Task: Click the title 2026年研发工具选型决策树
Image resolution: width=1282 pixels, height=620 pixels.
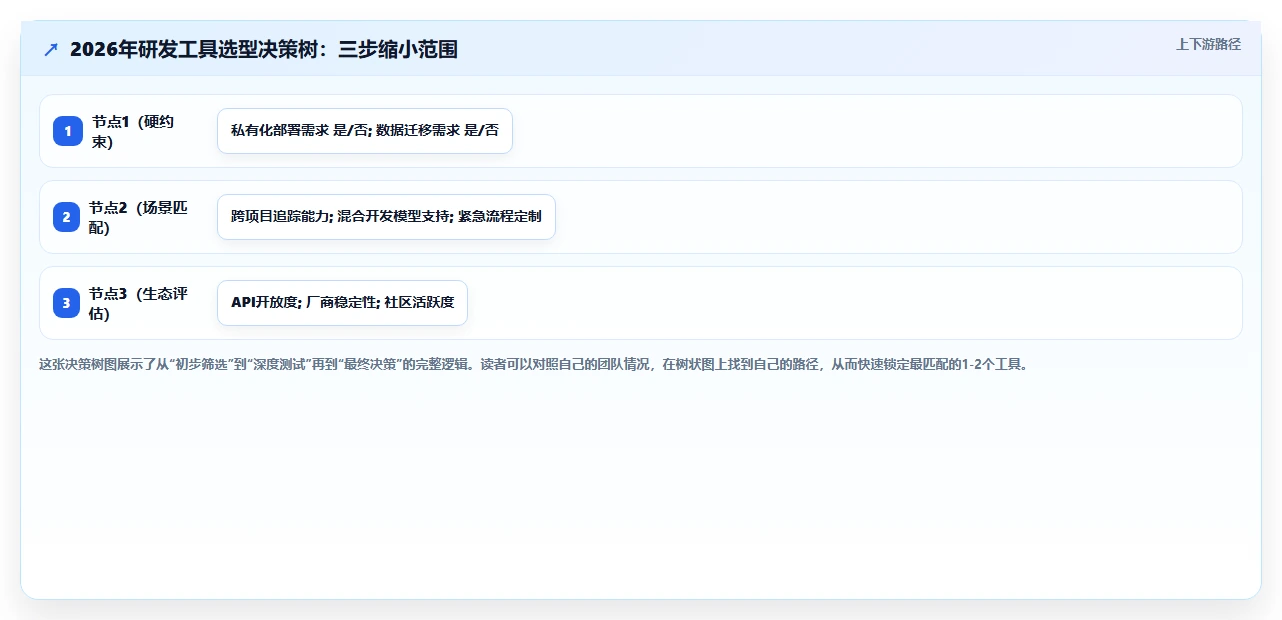Action: [x=264, y=49]
